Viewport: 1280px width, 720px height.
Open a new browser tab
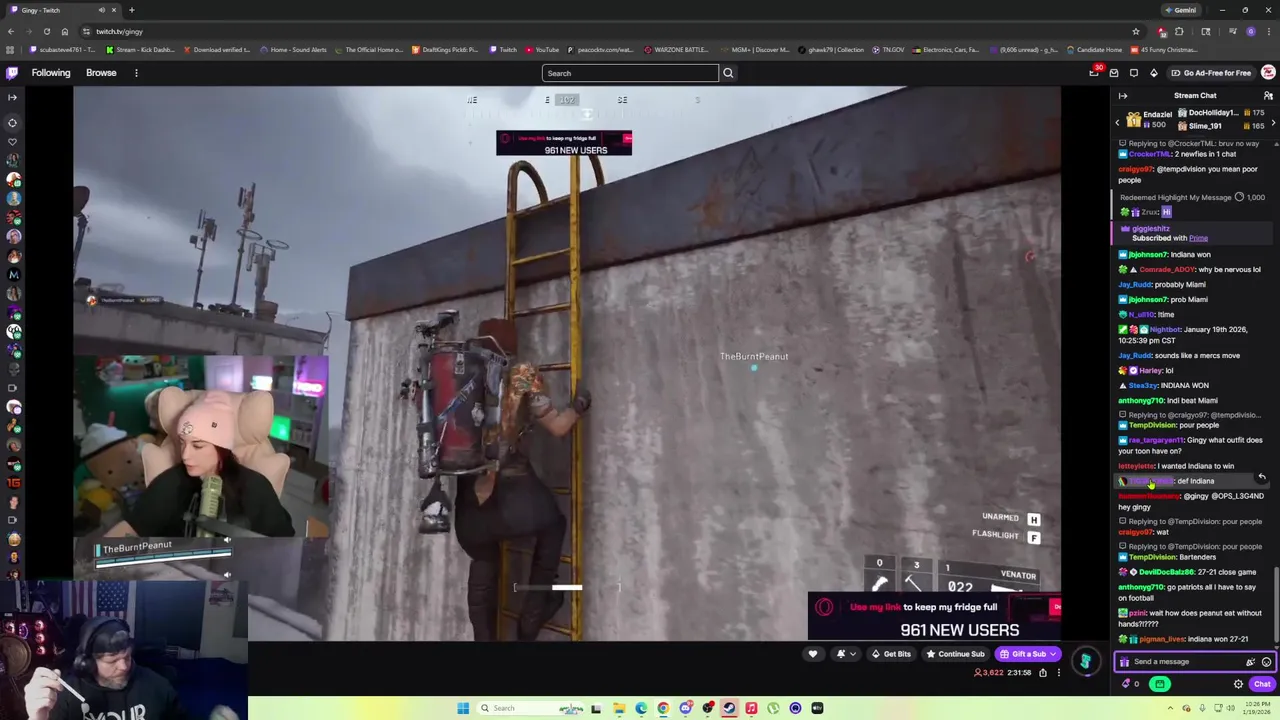(131, 10)
